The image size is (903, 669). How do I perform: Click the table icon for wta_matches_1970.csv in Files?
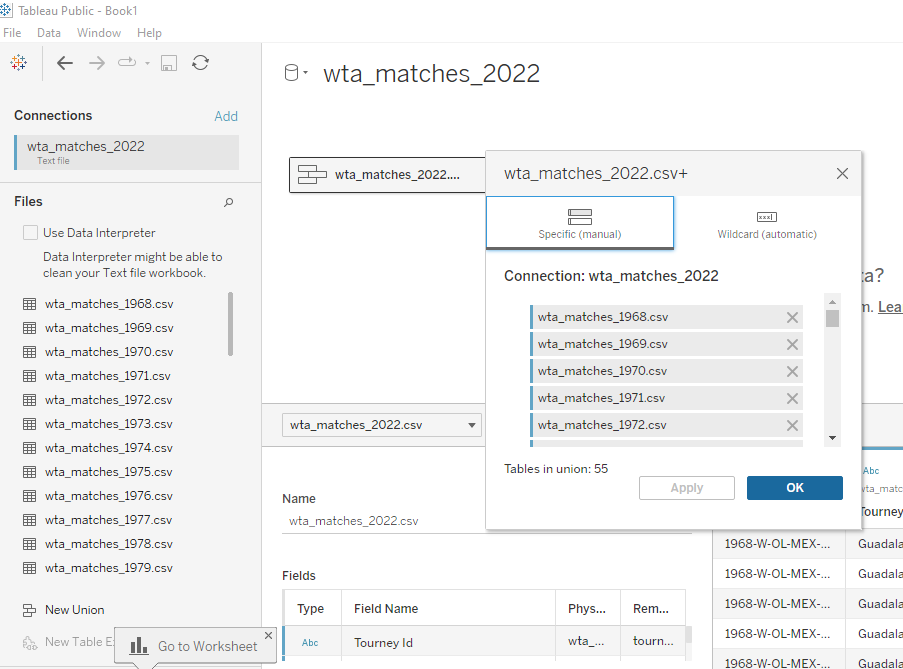[29, 352]
